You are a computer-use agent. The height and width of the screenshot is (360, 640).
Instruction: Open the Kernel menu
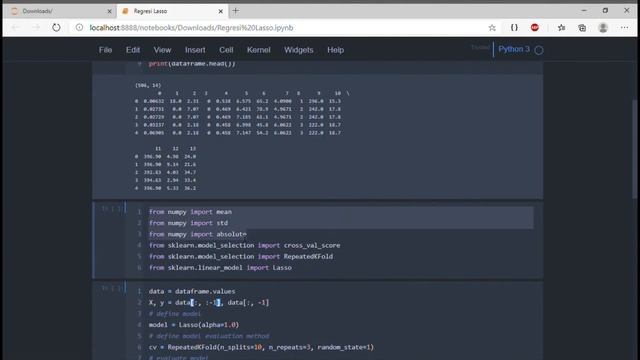point(258,50)
